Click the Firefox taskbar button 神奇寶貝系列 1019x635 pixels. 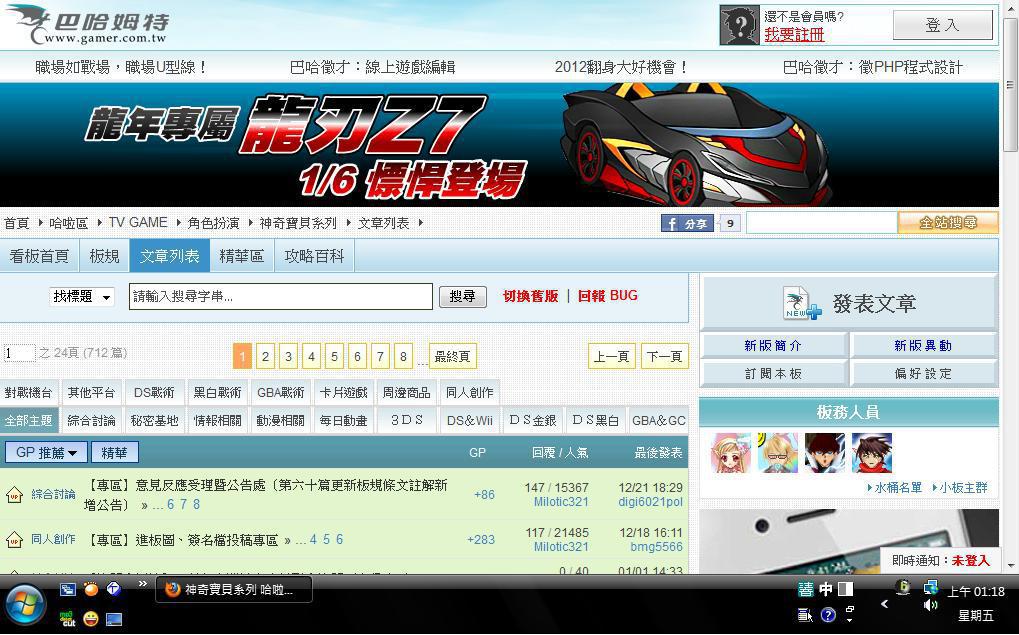coord(233,590)
